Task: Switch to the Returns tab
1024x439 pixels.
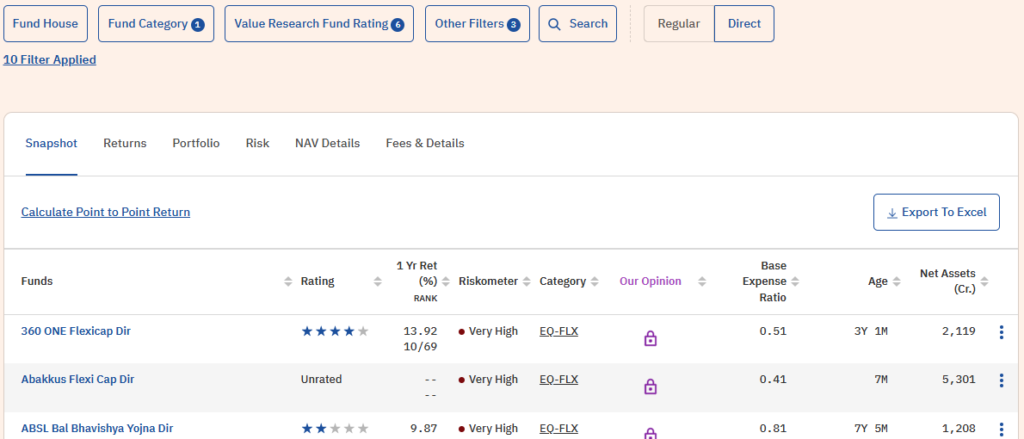Action: [x=125, y=143]
